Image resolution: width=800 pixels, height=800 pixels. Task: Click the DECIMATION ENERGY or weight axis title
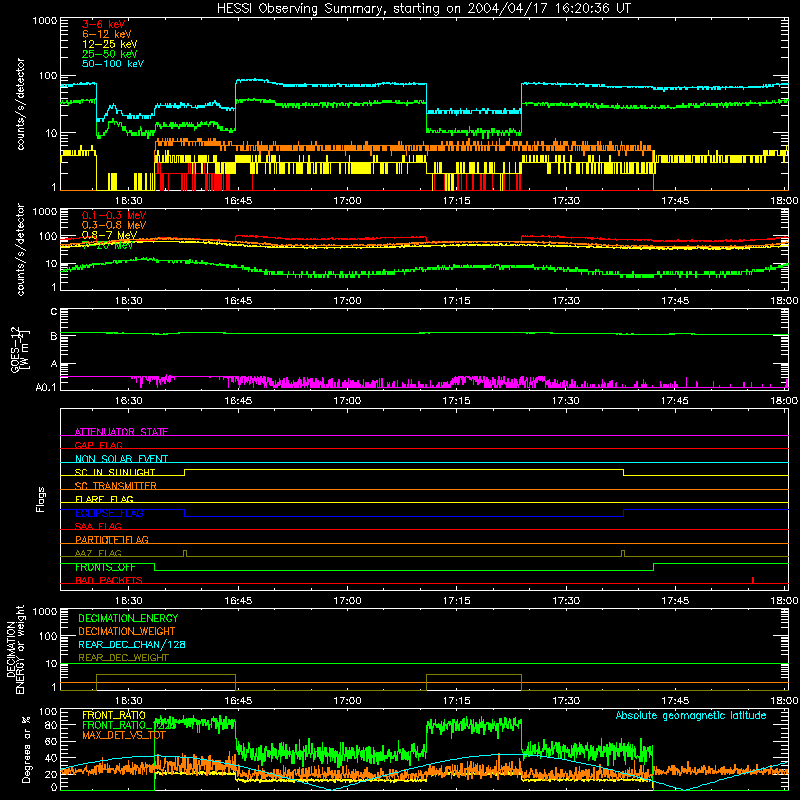(x=15, y=649)
